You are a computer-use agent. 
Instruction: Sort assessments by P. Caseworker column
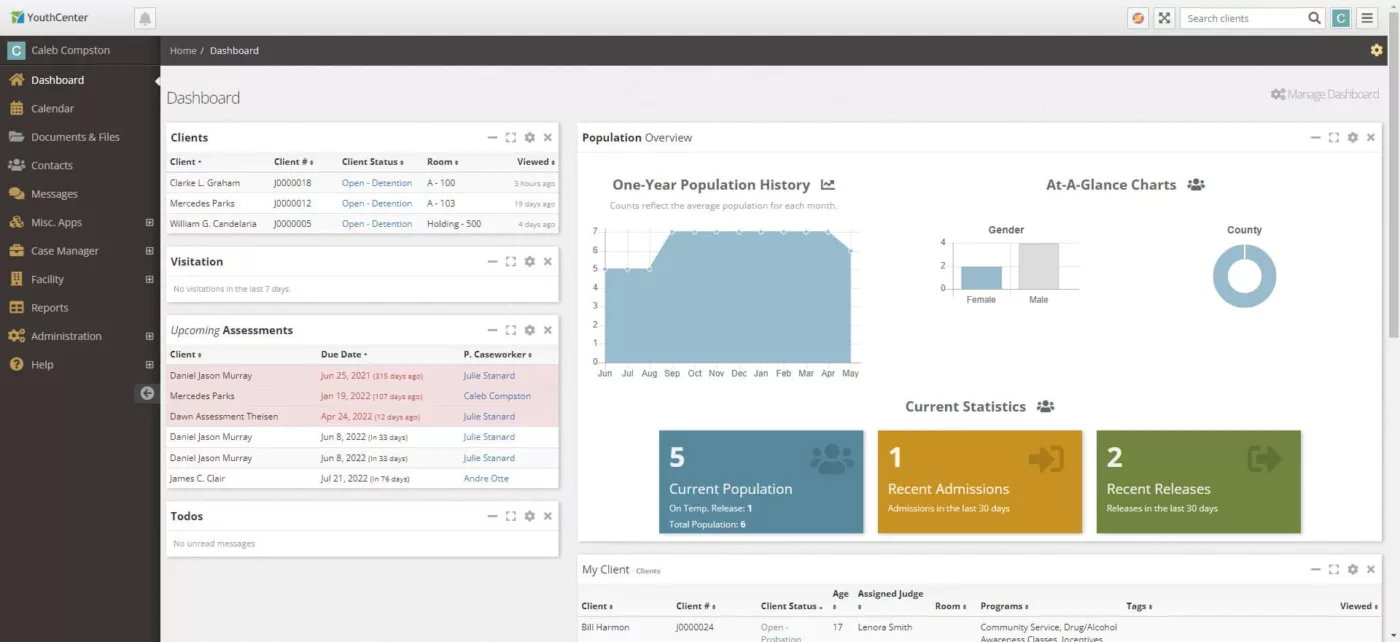click(498, 354)
